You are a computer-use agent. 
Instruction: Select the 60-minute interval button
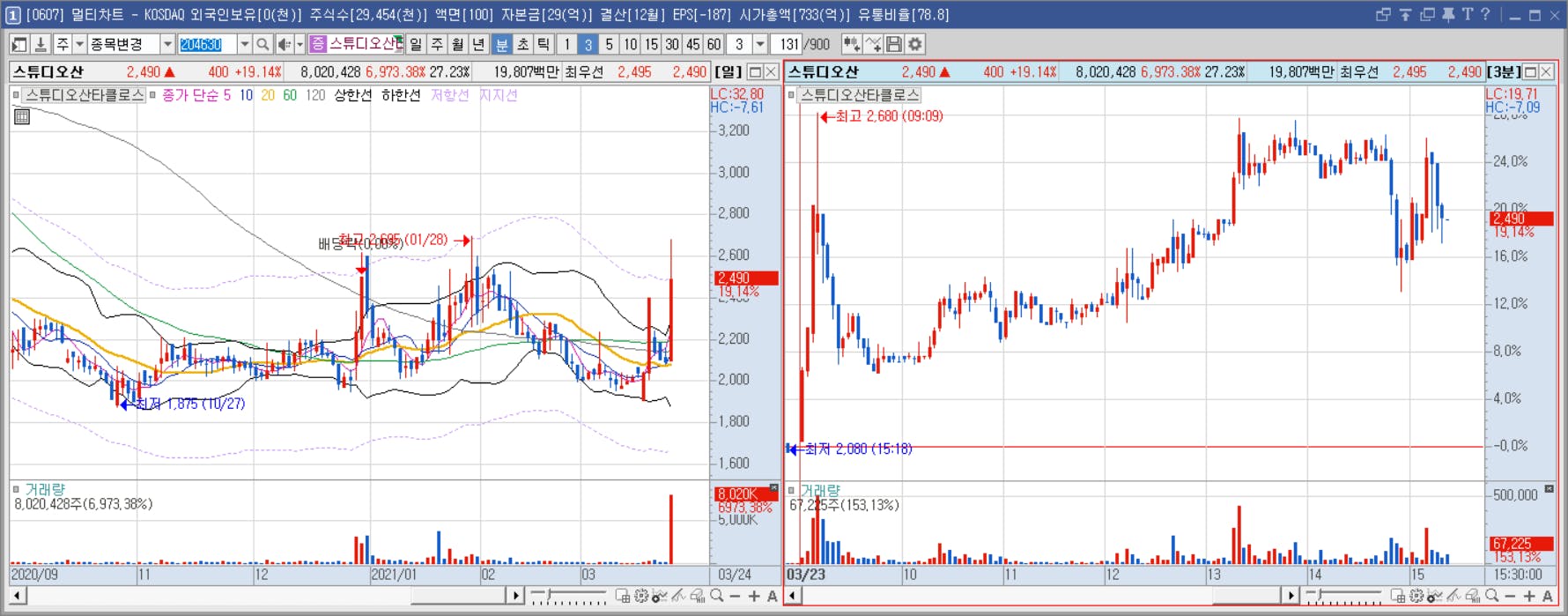coord(714,44)
